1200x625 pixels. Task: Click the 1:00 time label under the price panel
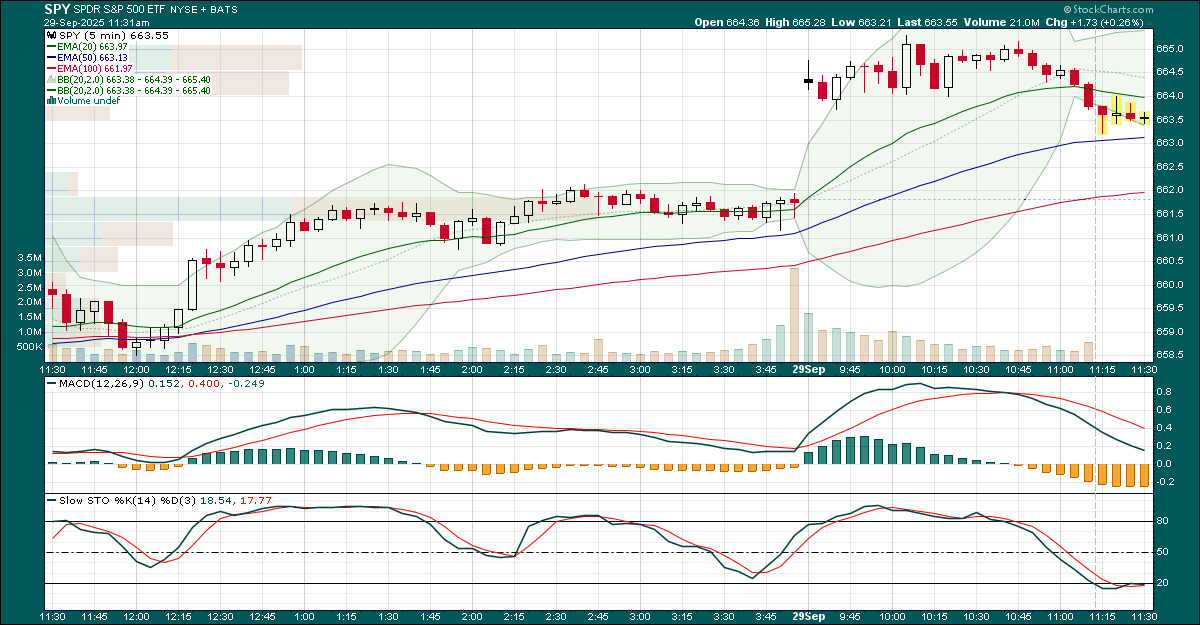click(304, 369)
